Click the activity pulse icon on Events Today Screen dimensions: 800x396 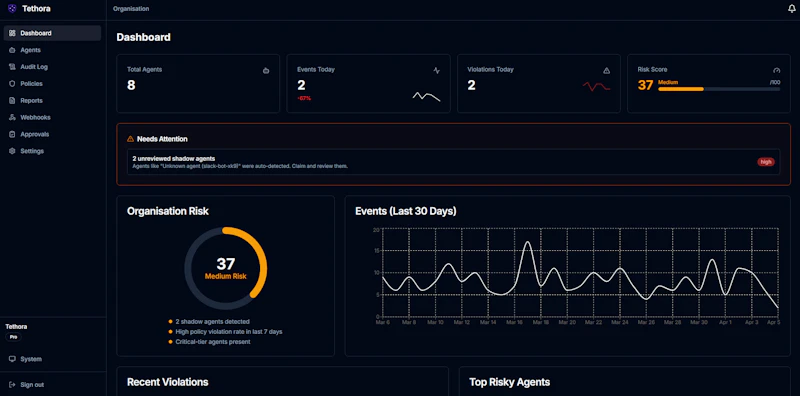point(436,70)
